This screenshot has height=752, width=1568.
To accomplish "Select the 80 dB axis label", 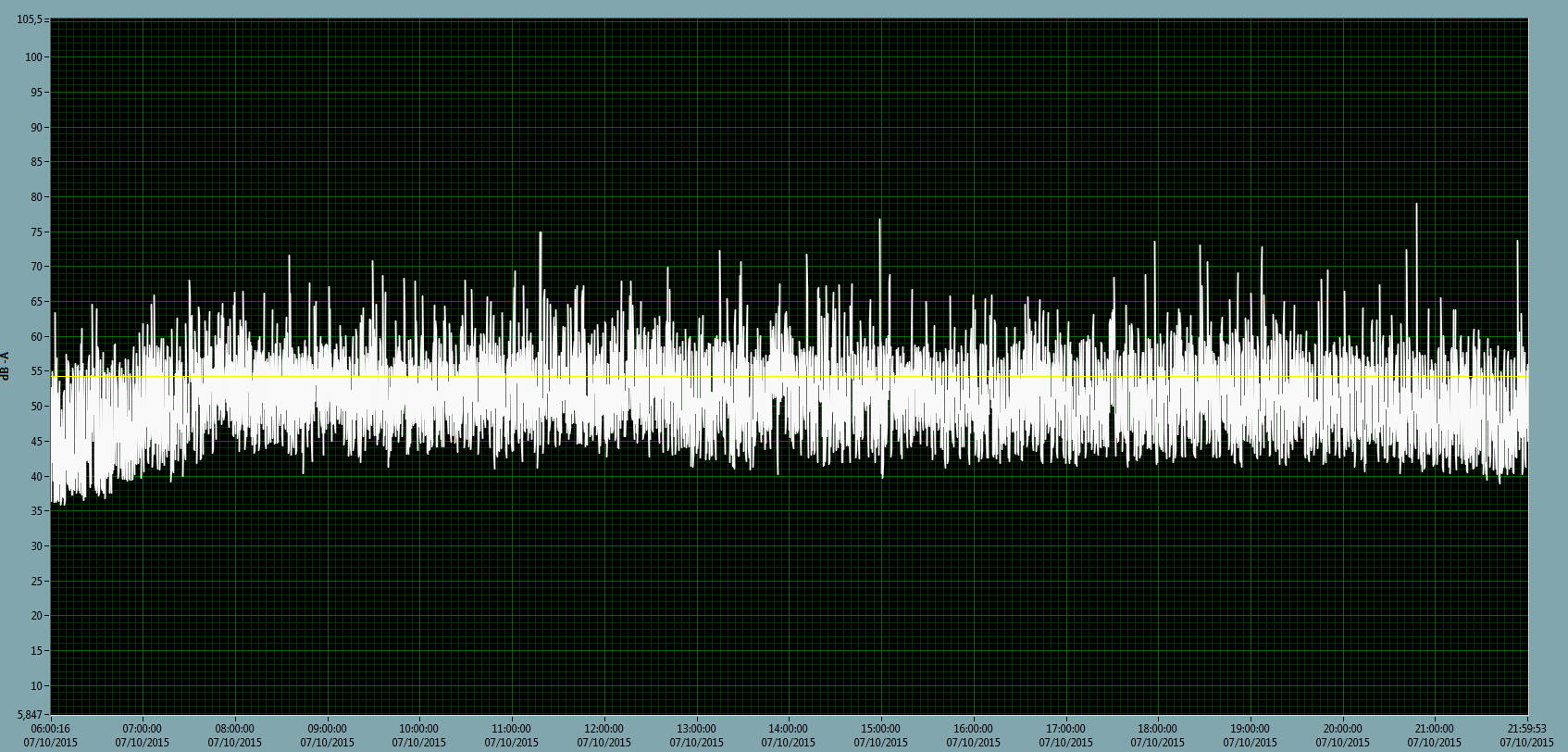I will [38, 197].
